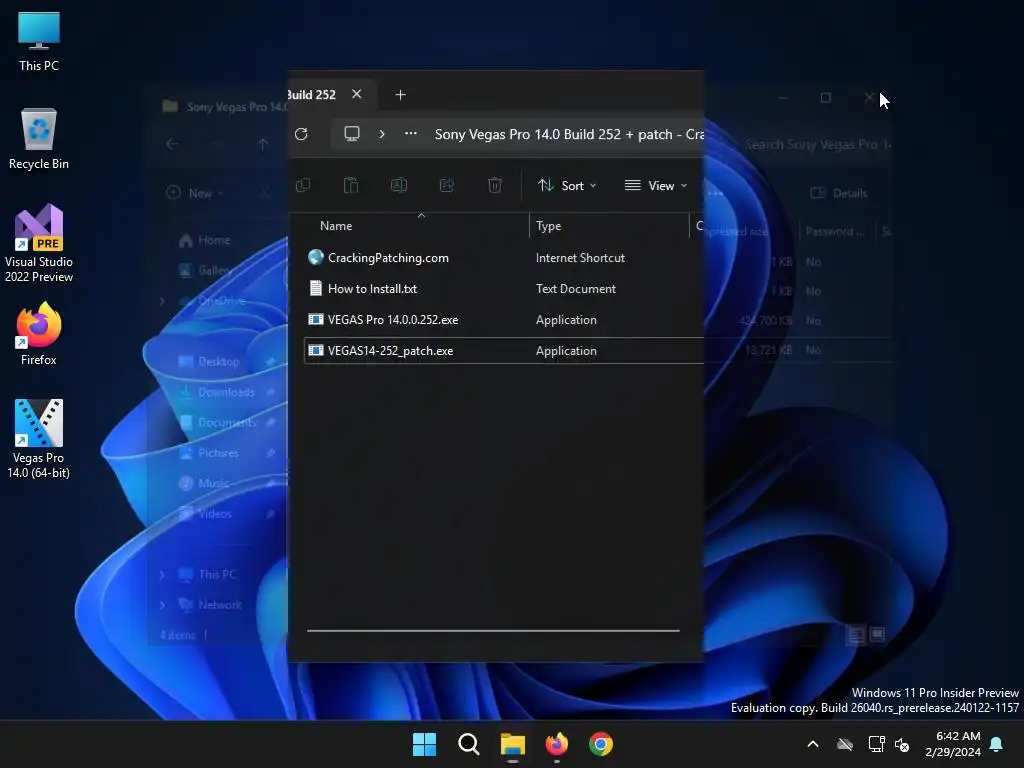1024x768 pixels.
Task: Open Google Chrome from the taskbar
Action: point(601,744)
